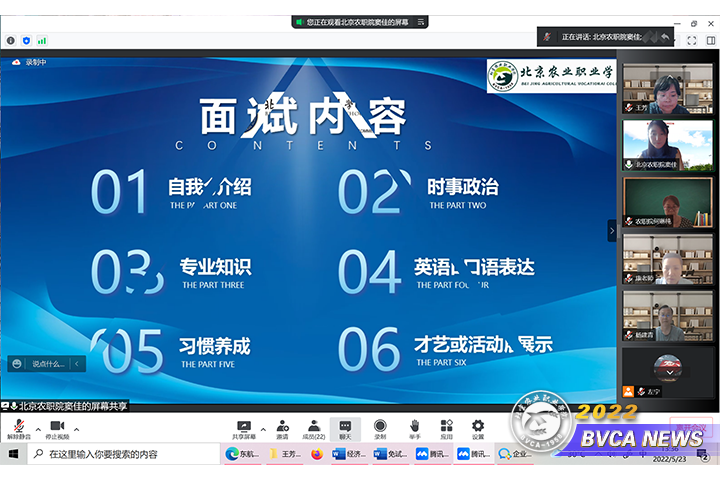Start recording with the 录制 icon

point(380,428)
